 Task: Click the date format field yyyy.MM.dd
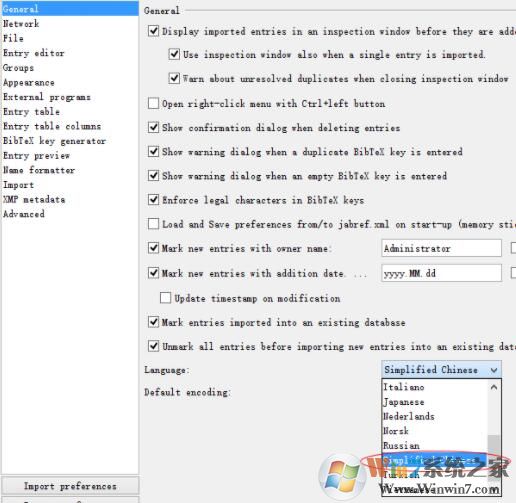pyautogui.click(x=441, y=273)
